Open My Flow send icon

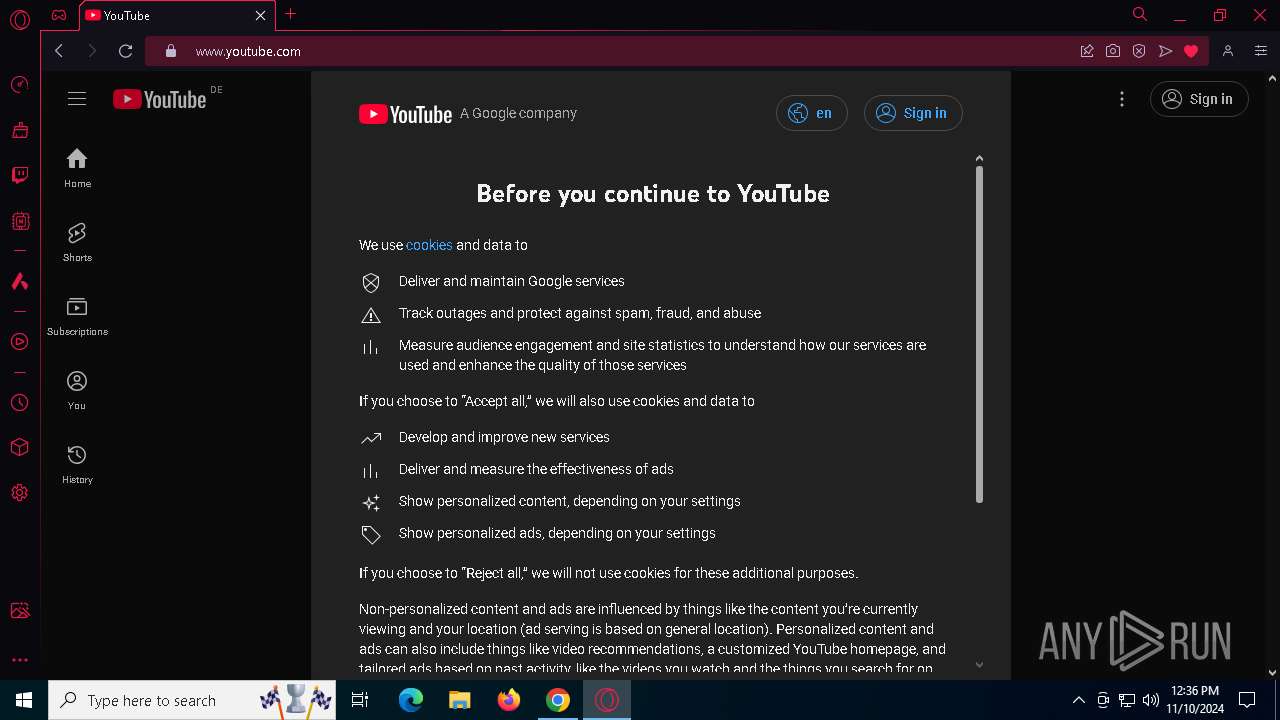pyautogui.click(x=1165, y=51)
